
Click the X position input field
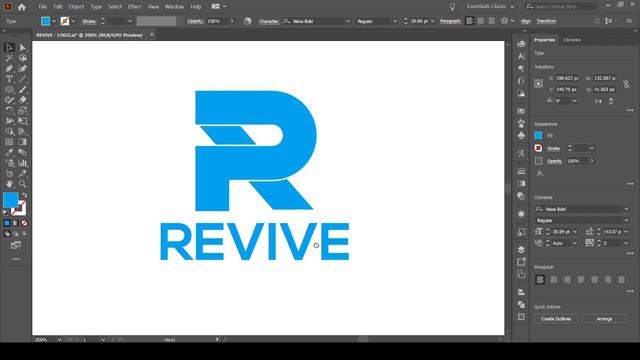(x=567, y=78)
